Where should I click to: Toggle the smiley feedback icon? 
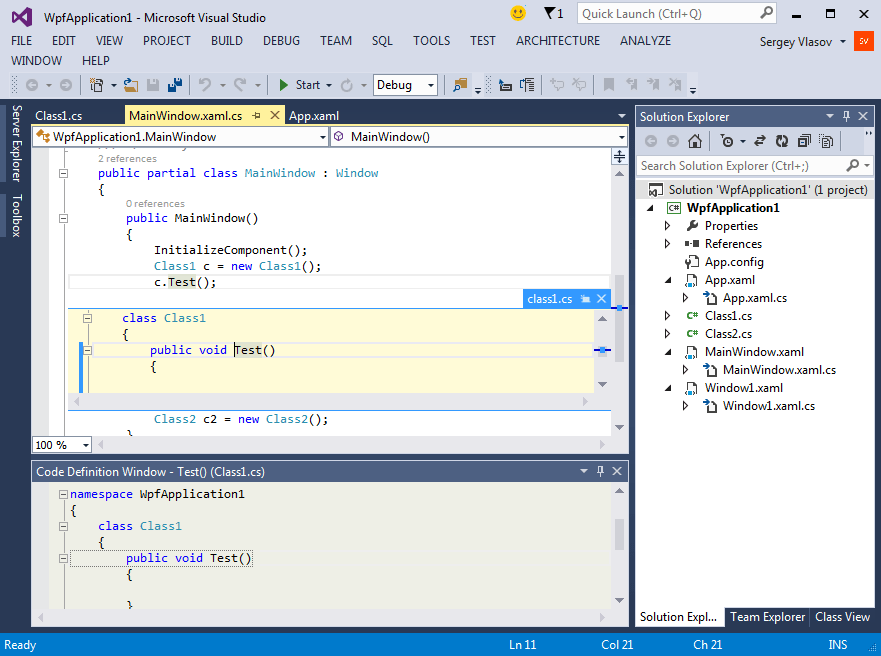(518, 14)
